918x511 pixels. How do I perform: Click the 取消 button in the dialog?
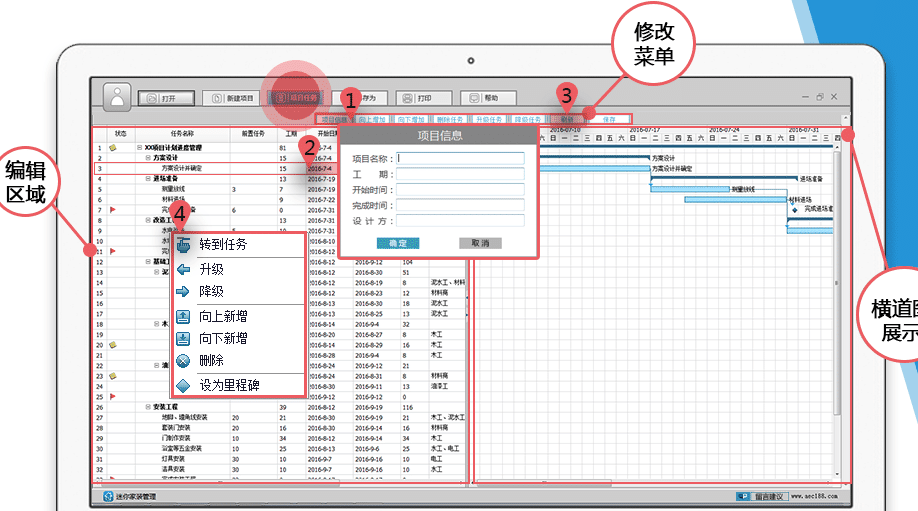480,243
